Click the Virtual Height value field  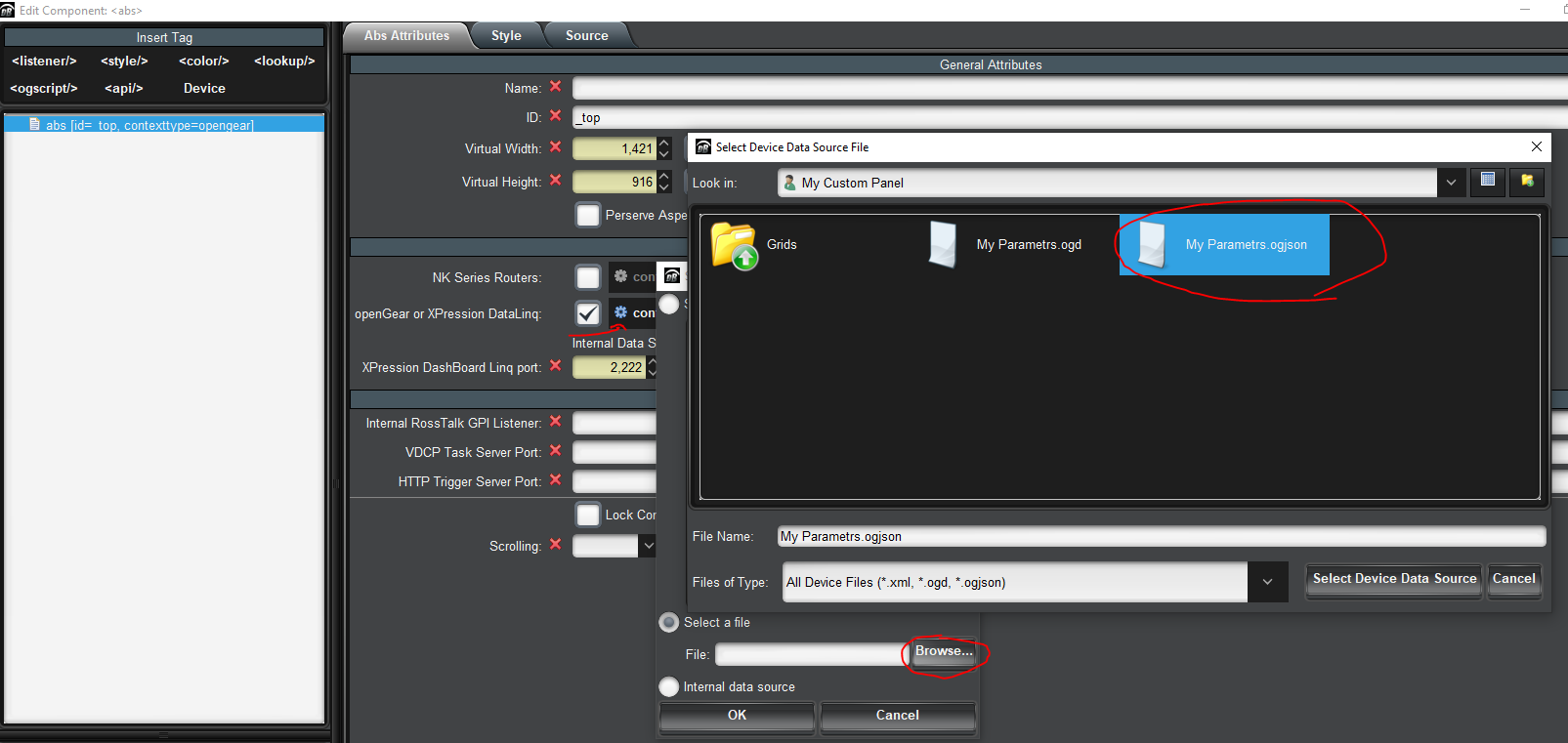(x=614, y=182)
